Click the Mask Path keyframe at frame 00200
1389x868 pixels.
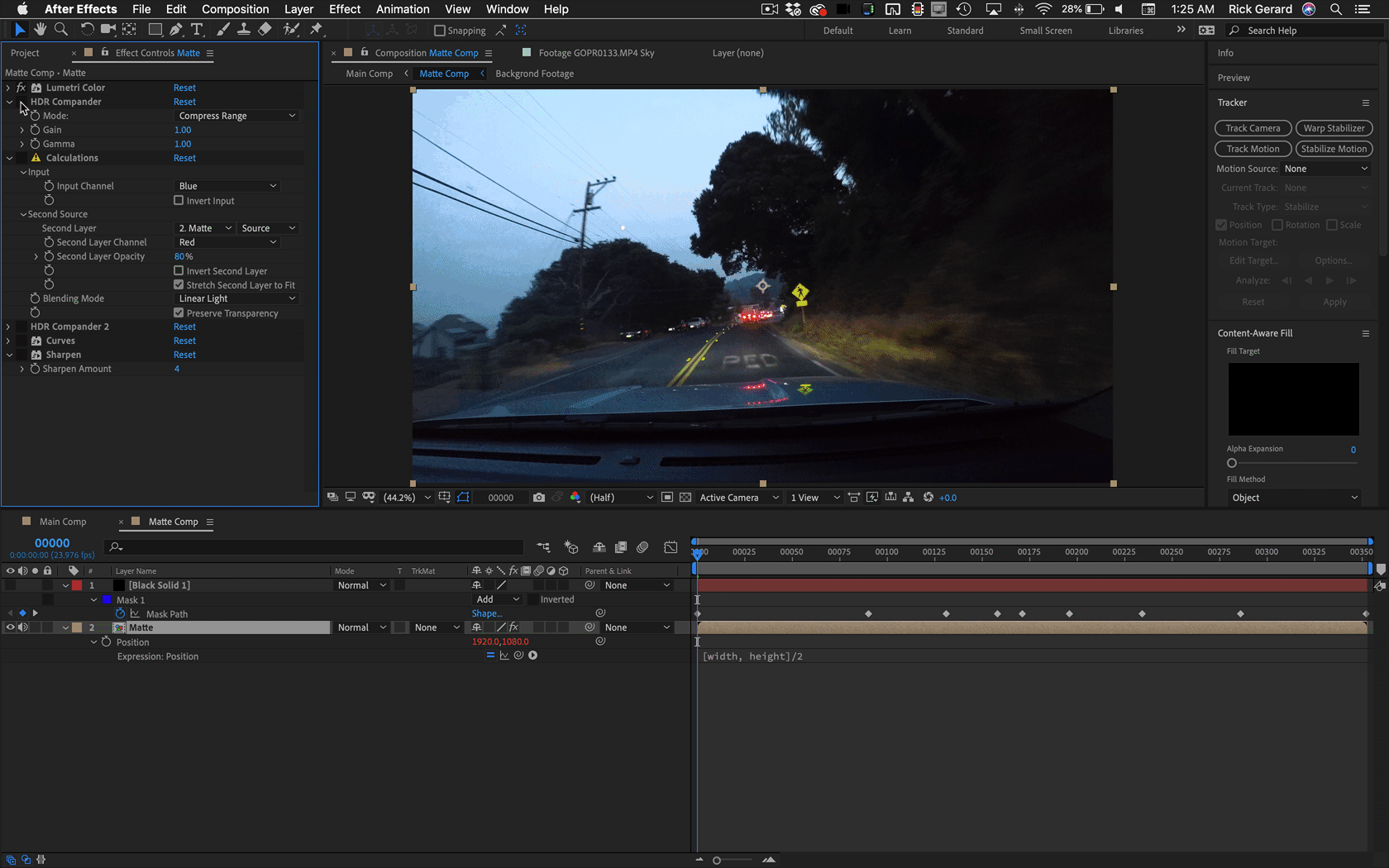(x=1069, y=614)
